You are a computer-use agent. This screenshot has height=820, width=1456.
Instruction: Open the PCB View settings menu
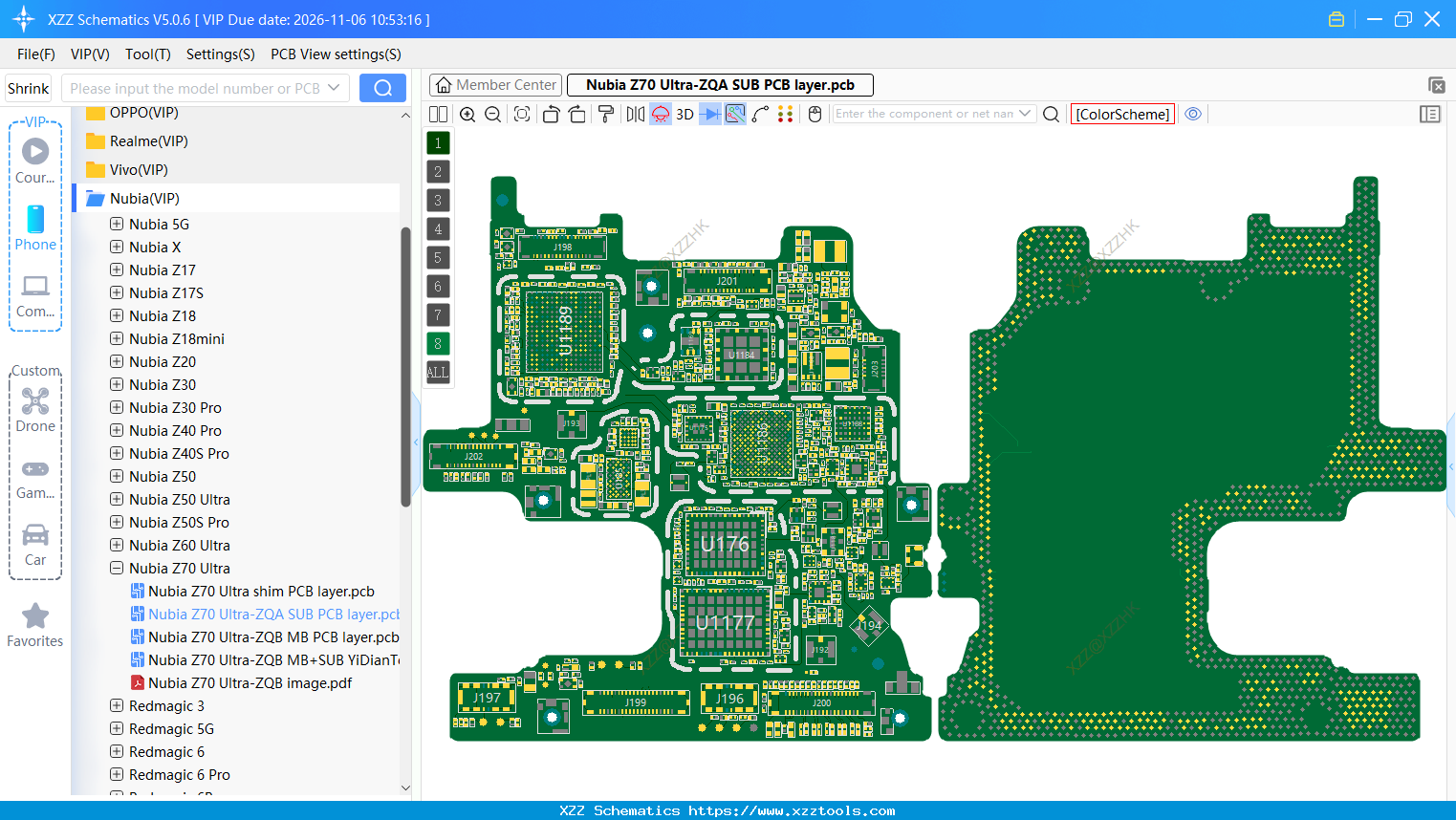pos(335,54)
